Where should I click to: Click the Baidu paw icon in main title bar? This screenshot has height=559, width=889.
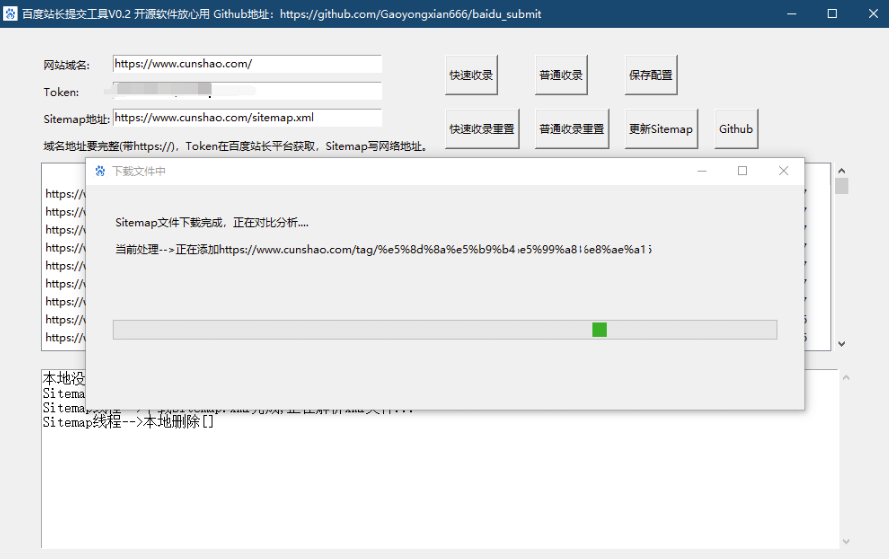[11, 14]
